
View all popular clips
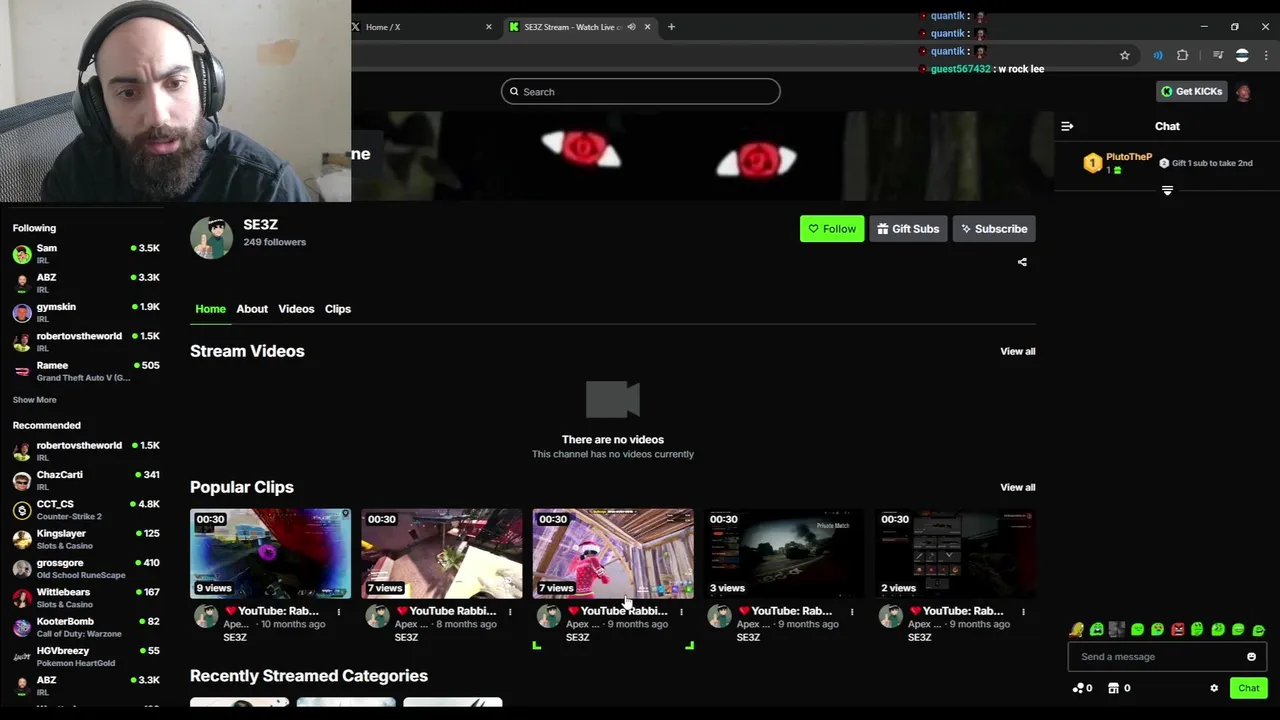click(1017, 487)
